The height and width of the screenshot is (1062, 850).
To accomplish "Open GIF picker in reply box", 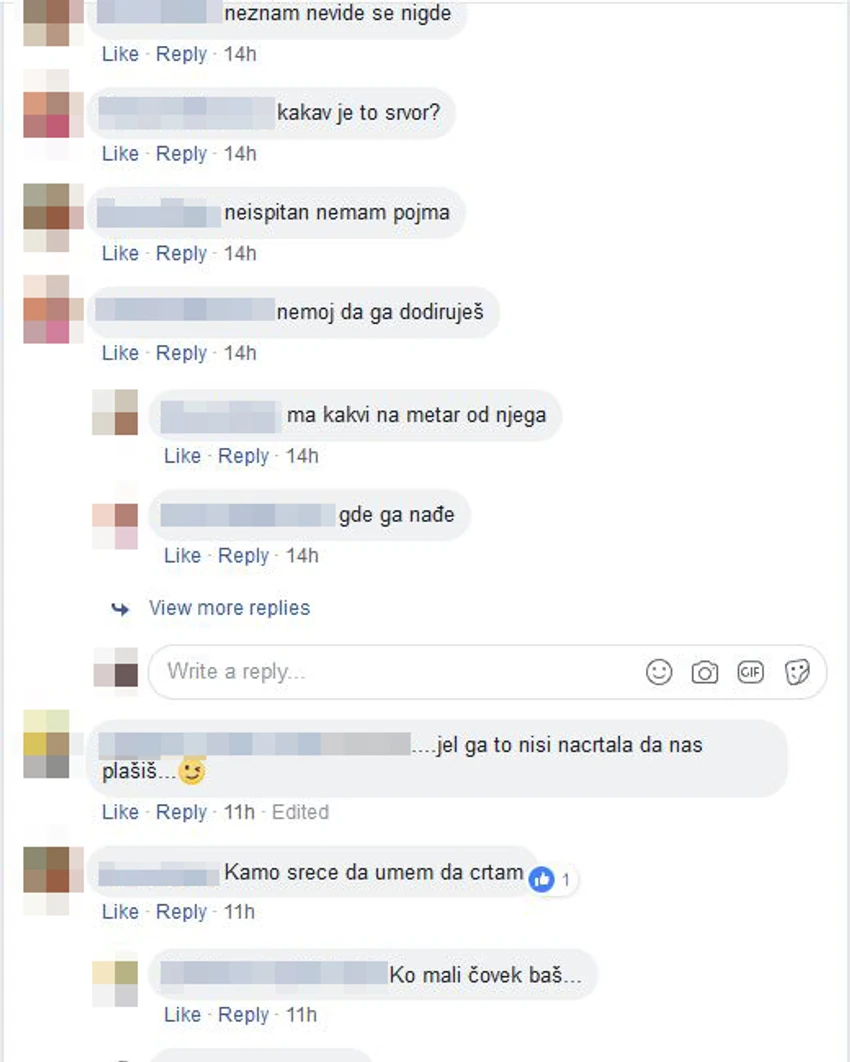I will pos(750,672).
